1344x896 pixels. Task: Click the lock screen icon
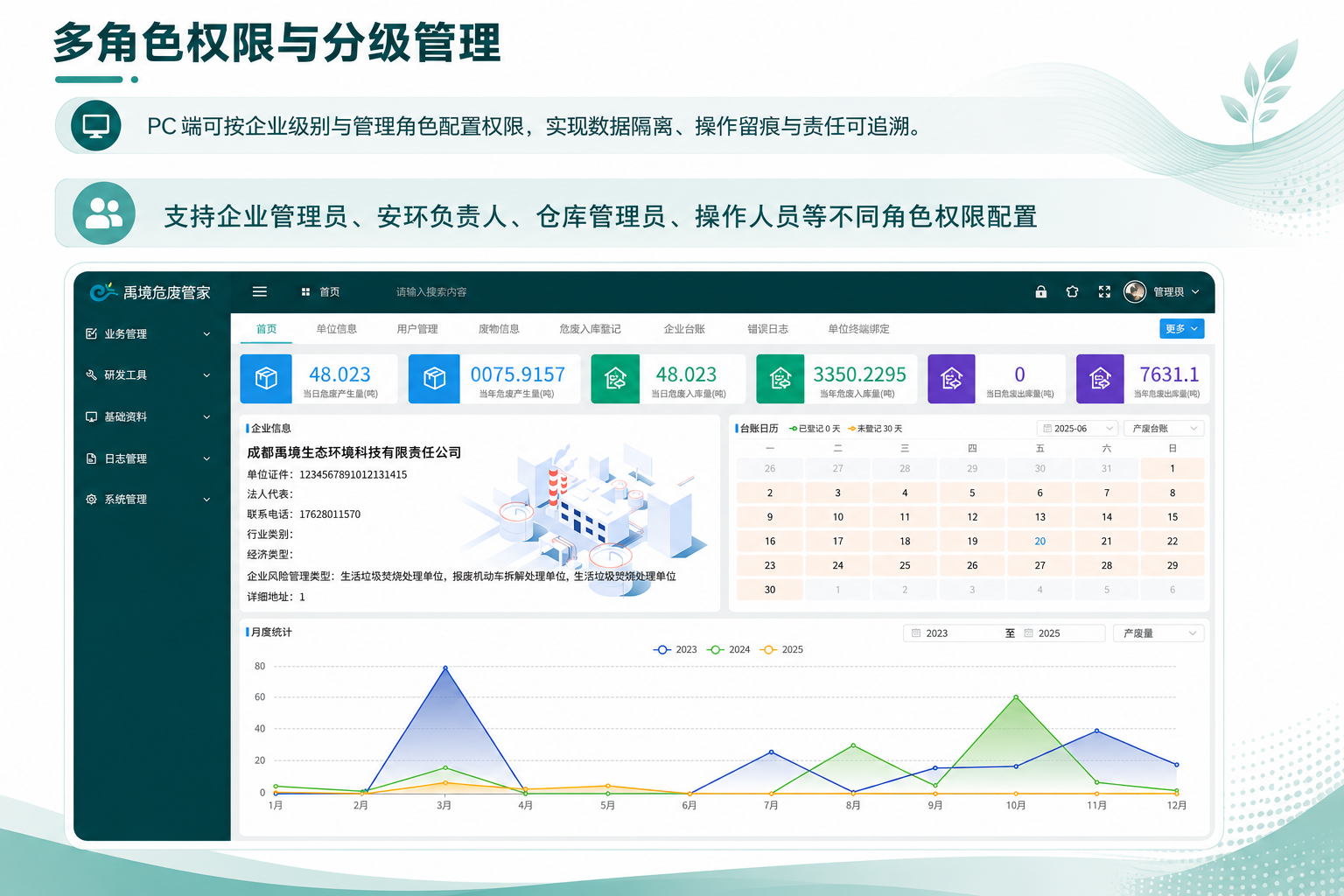tap(1041, 292)
